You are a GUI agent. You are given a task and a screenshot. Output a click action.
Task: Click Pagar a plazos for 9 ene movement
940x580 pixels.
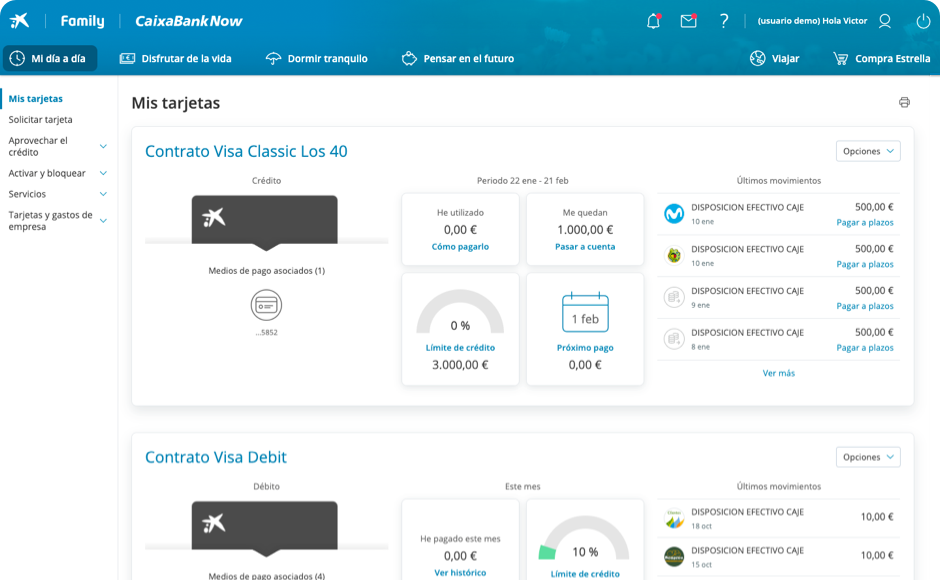click(865, 306)
